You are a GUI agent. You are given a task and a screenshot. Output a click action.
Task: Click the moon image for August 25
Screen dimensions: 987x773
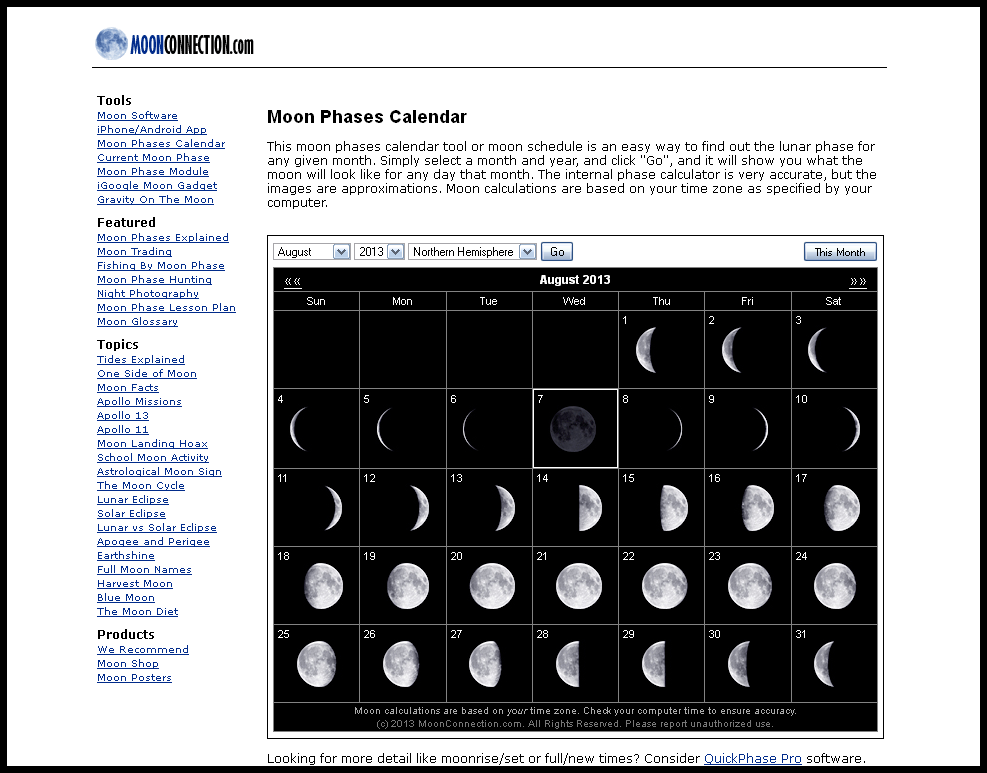tap(317, 664)
